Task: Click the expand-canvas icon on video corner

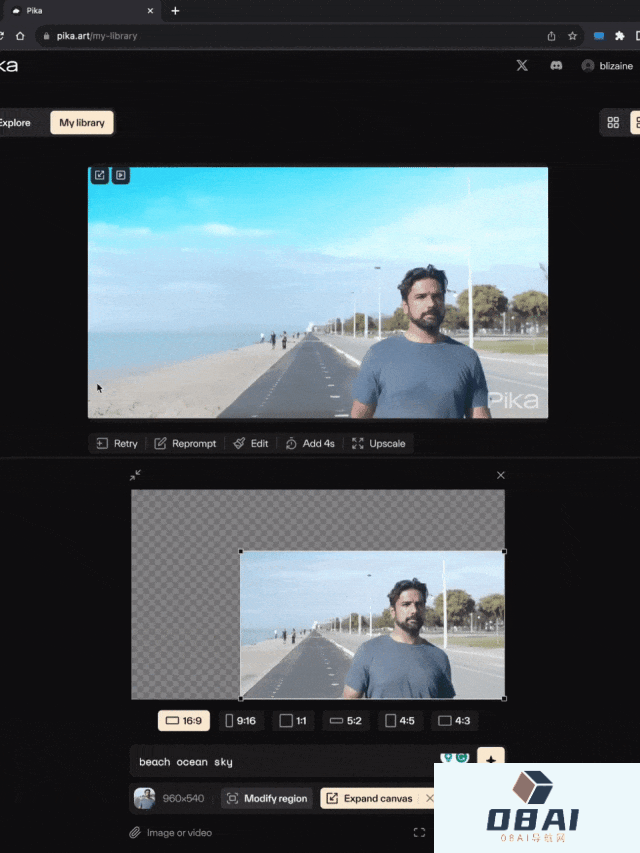Action: click(x=99, y=175)
